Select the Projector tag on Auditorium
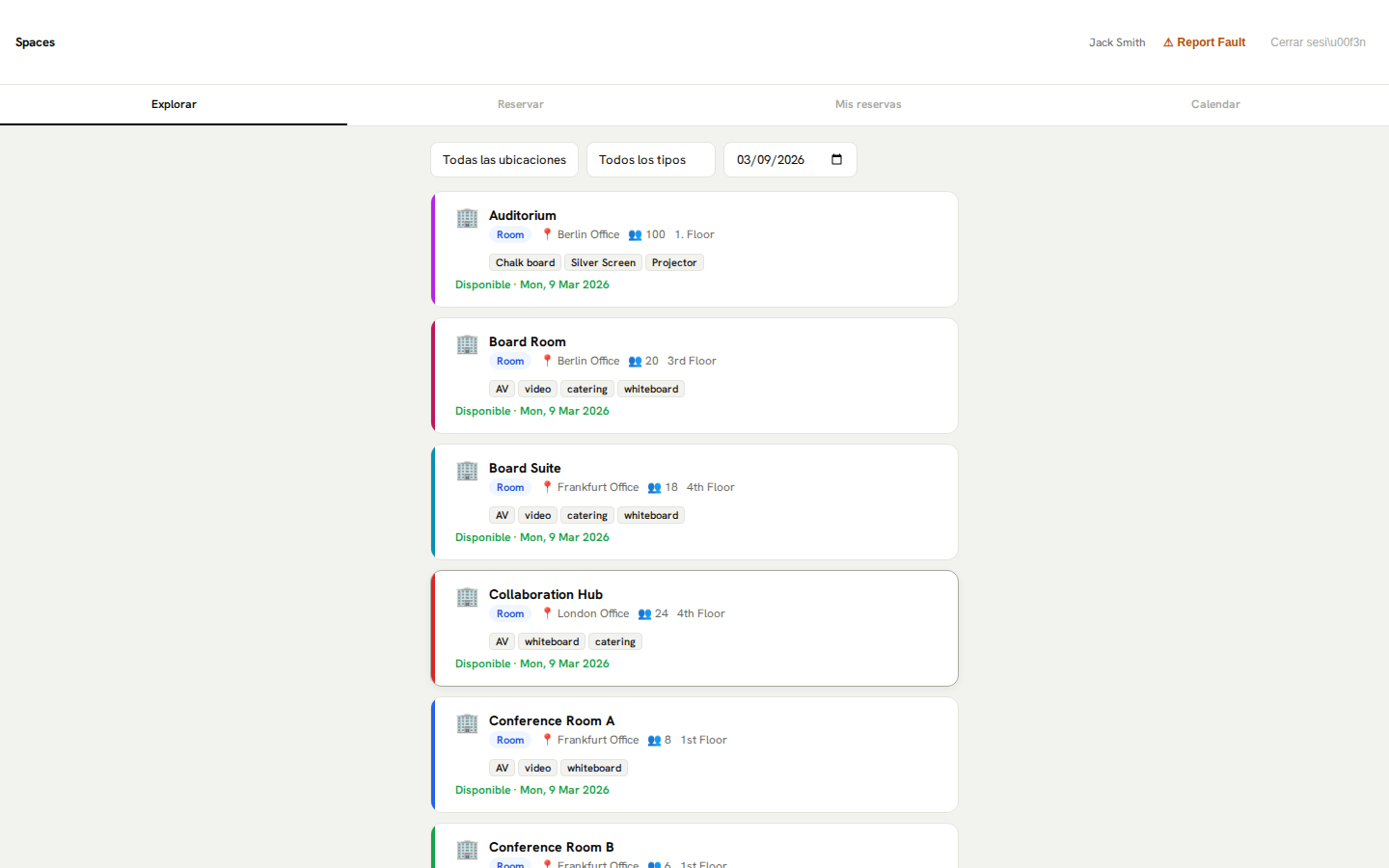The width and height of the screenshot is (1389, 868). pos(673,262)
